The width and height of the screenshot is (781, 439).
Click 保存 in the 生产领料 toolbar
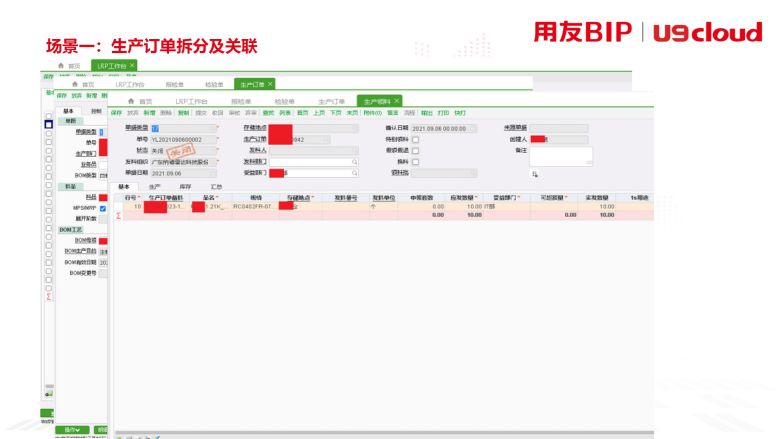click(x=116, y=113)
